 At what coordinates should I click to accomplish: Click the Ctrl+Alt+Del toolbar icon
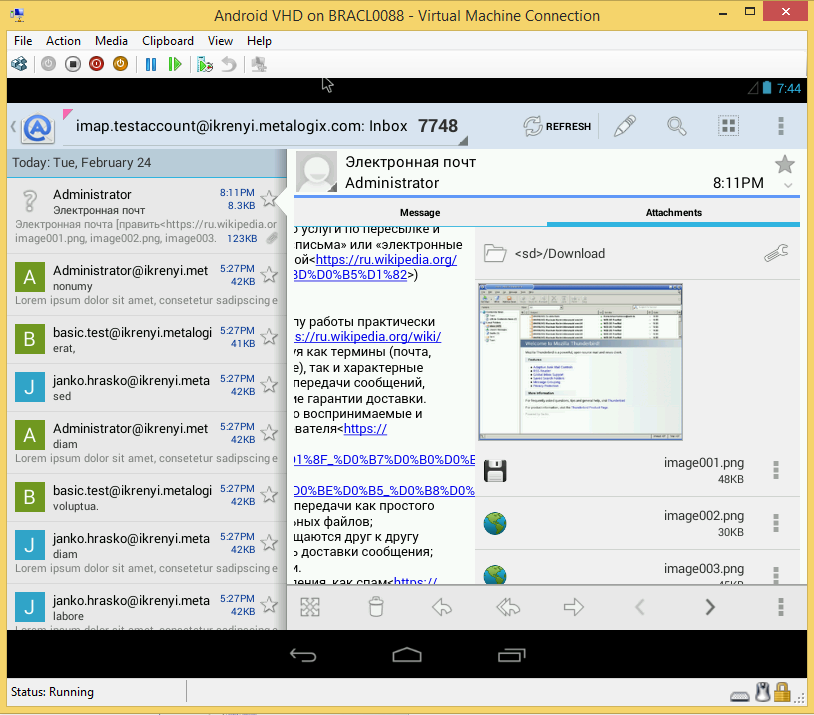tap(19, 64)
